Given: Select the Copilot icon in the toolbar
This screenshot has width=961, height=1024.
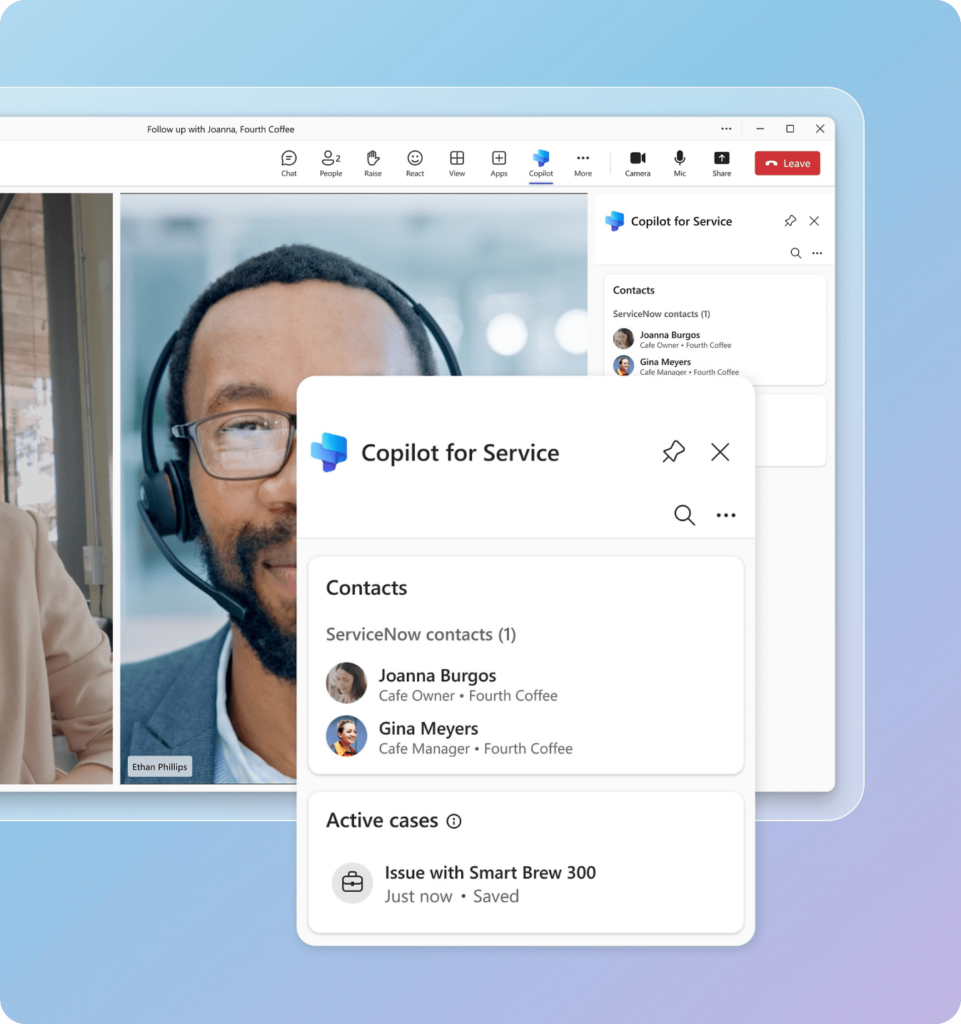Looking at the screenshot, I should [541, 162].
